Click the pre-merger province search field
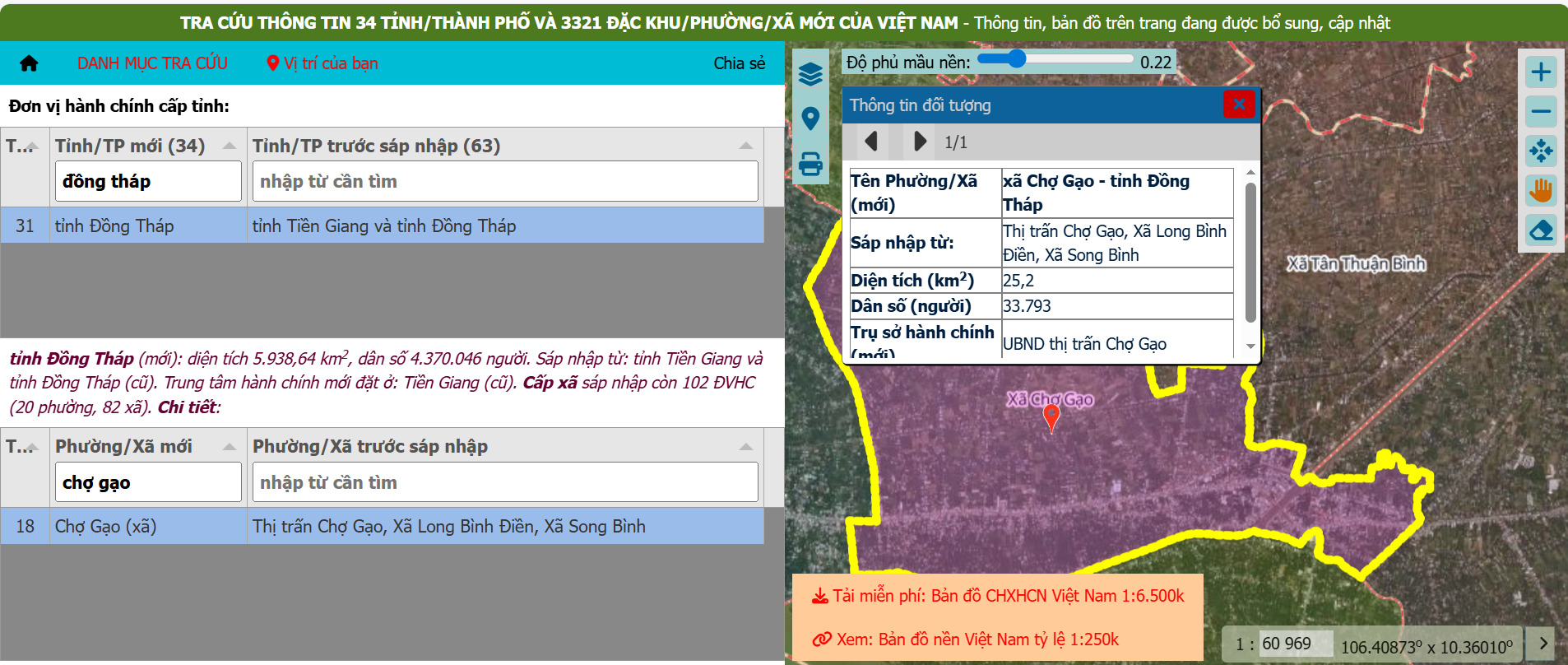Viewport: 1568px width, 665px height. click(x=505, y=181)
